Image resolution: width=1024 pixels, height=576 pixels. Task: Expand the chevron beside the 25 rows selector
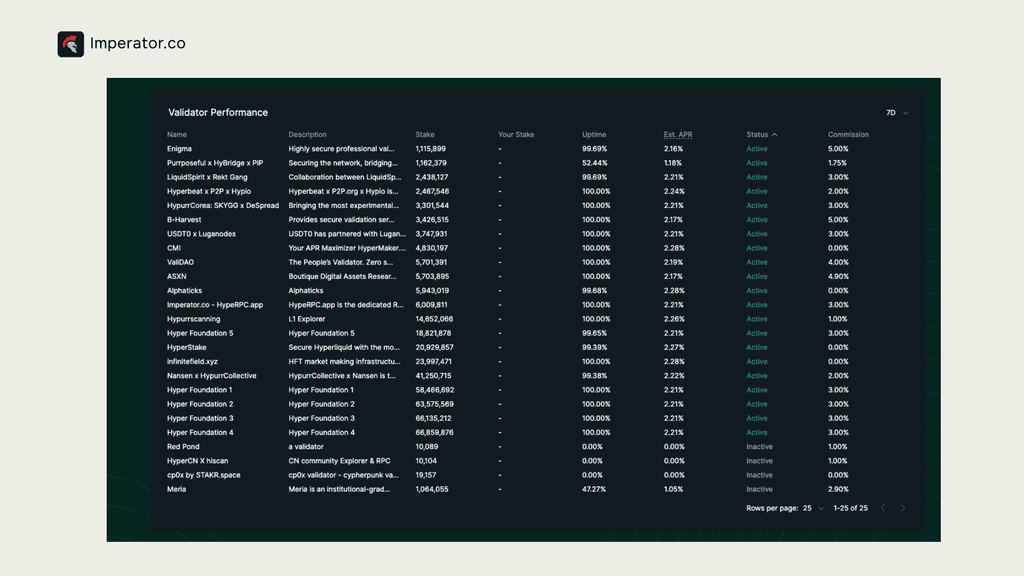[x=820, y=508]
